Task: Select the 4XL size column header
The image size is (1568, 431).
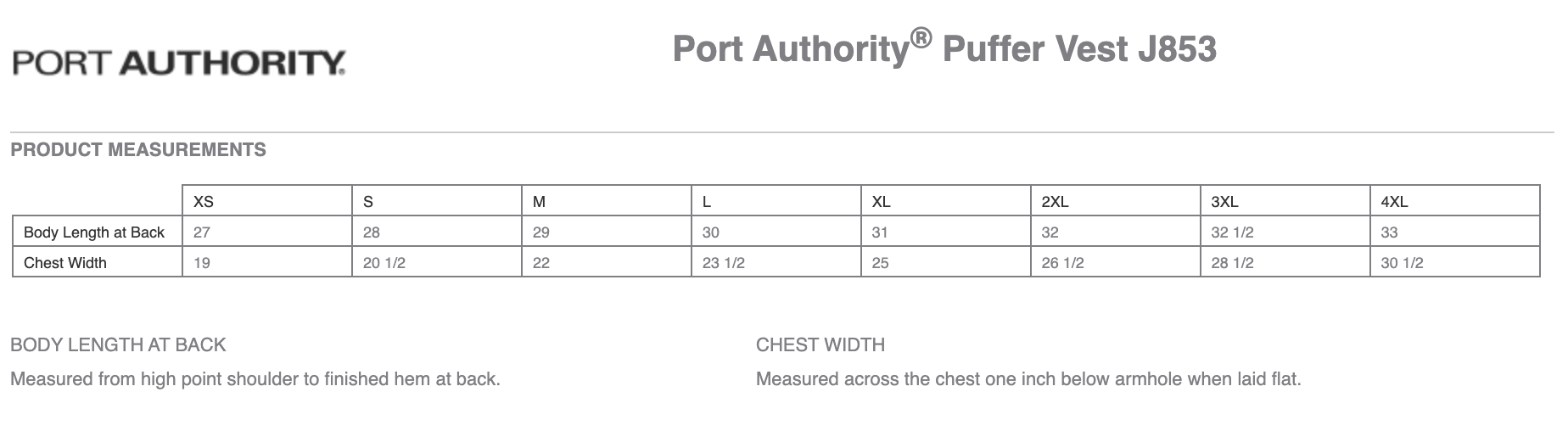Action: pos(1394,202)
